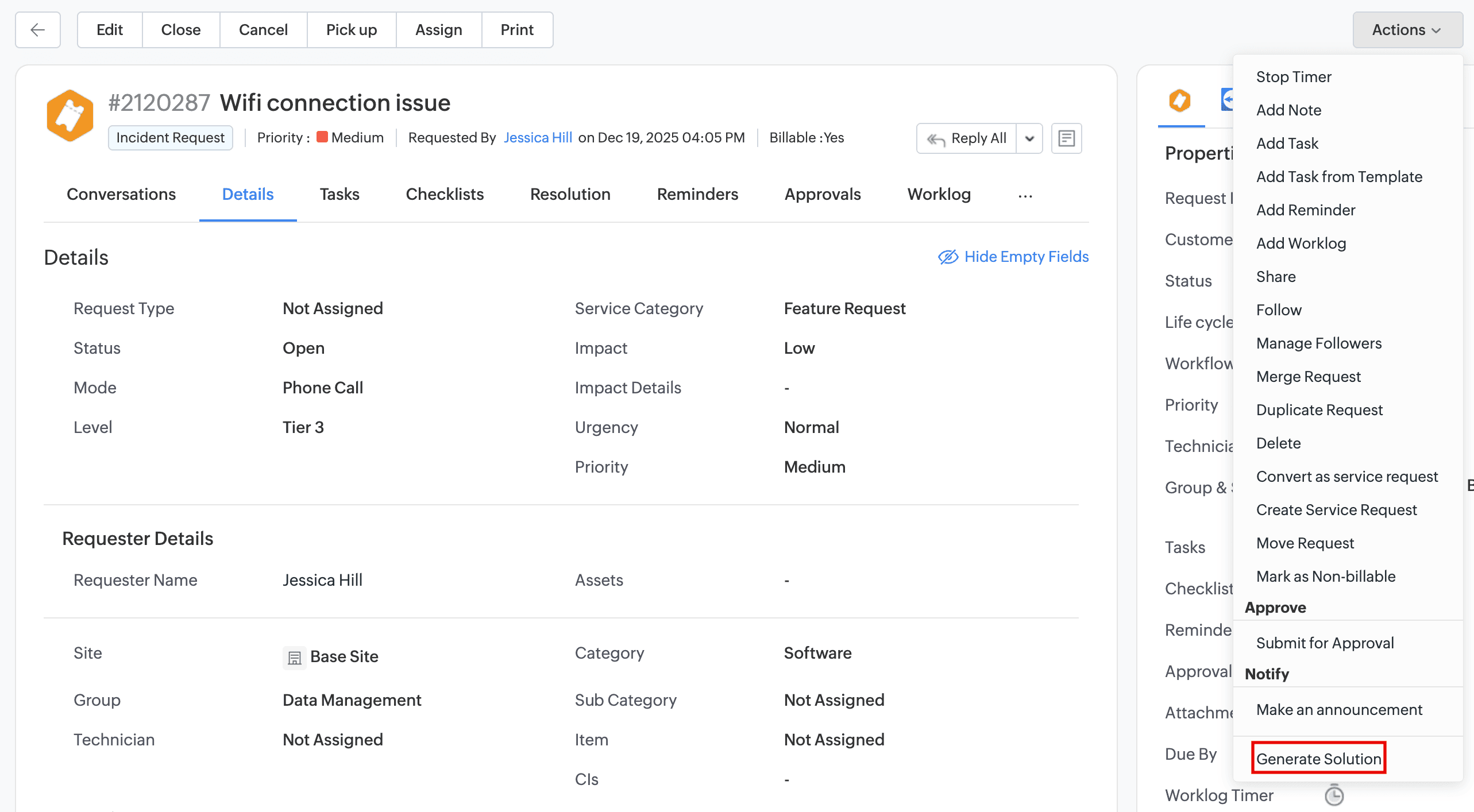Click the blue icon beside properties tab
The height and width of the screenshot is (812, 1474).
[1226, 100]
